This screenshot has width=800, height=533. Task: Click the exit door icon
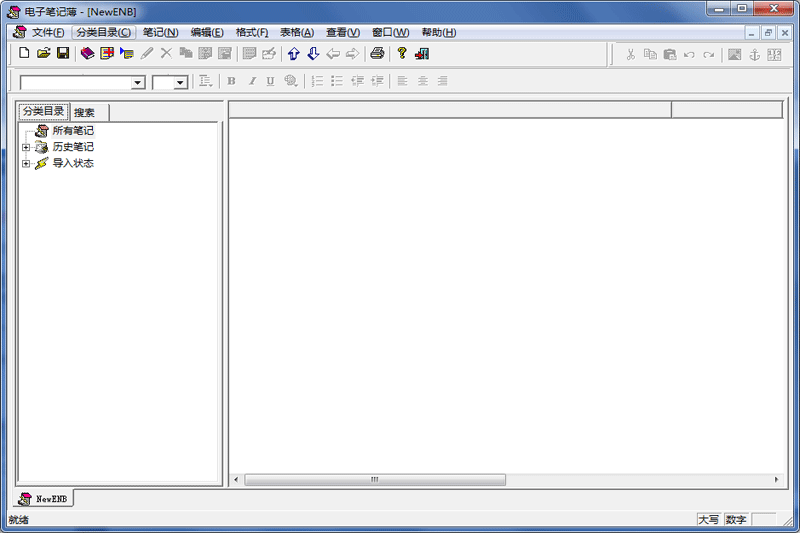pos(422,54)
